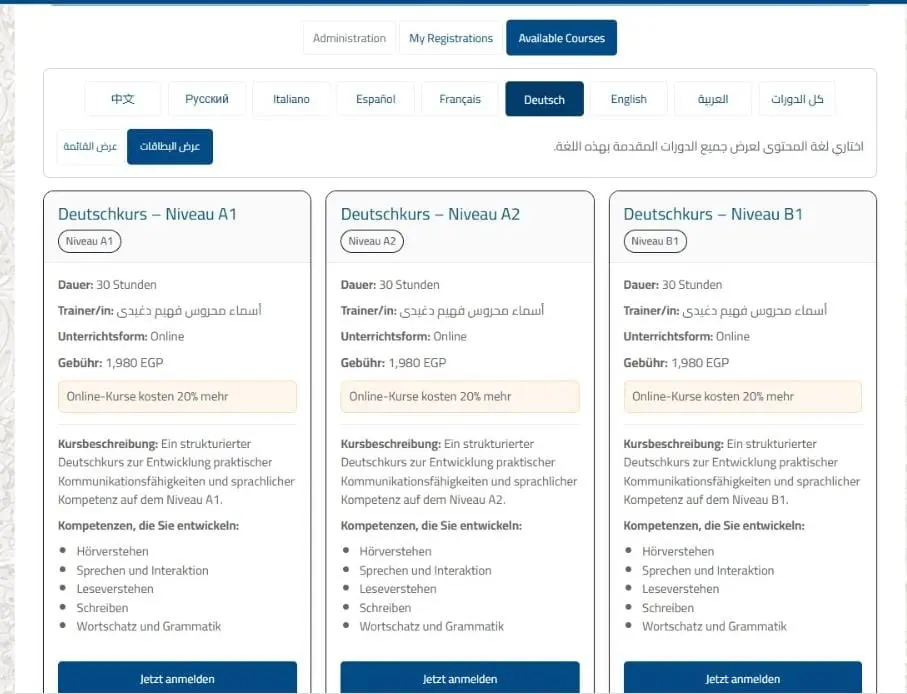Click the Niveau A1 level badge

[90, 241]
